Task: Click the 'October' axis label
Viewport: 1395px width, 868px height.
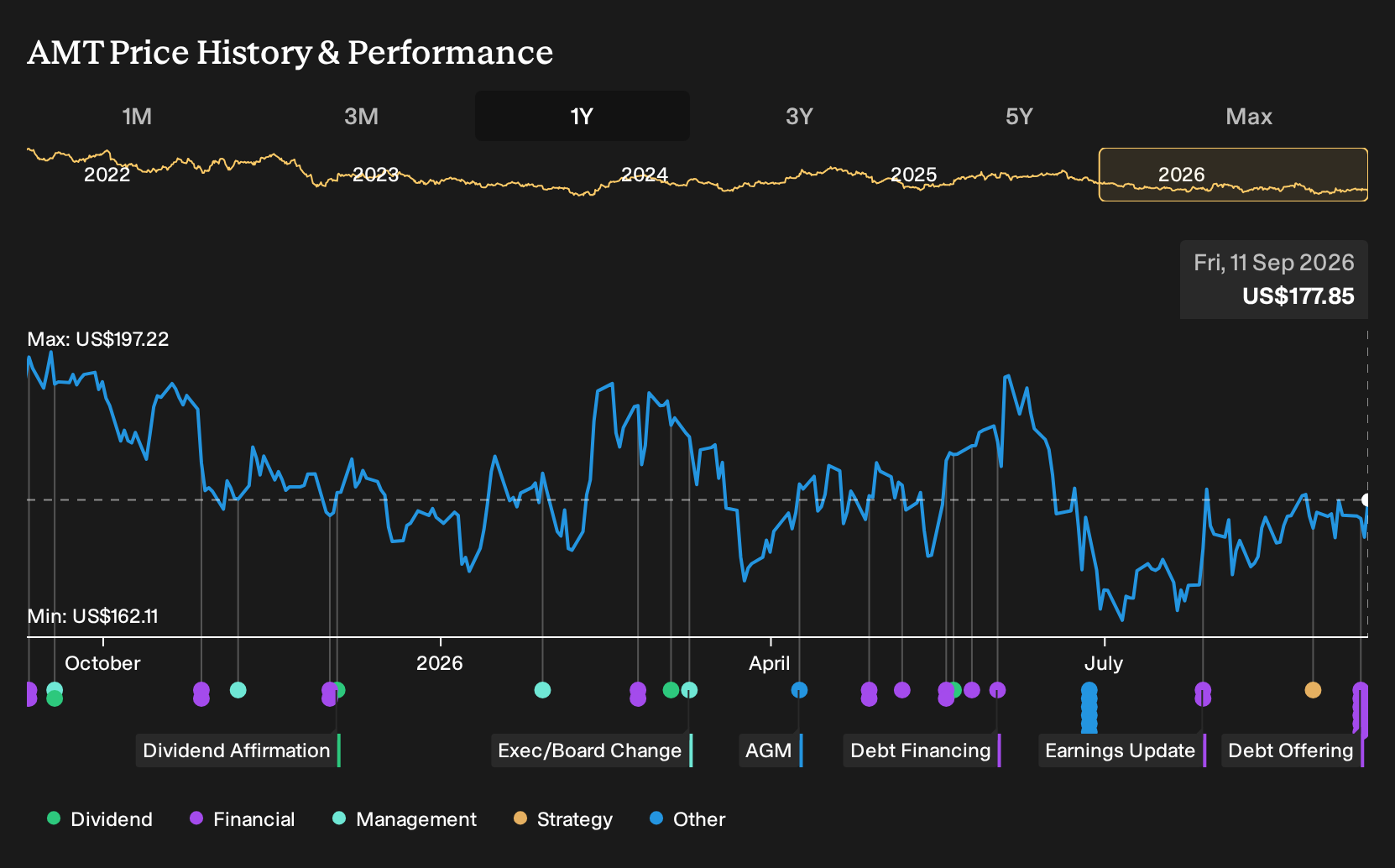Action: (102, 663)
